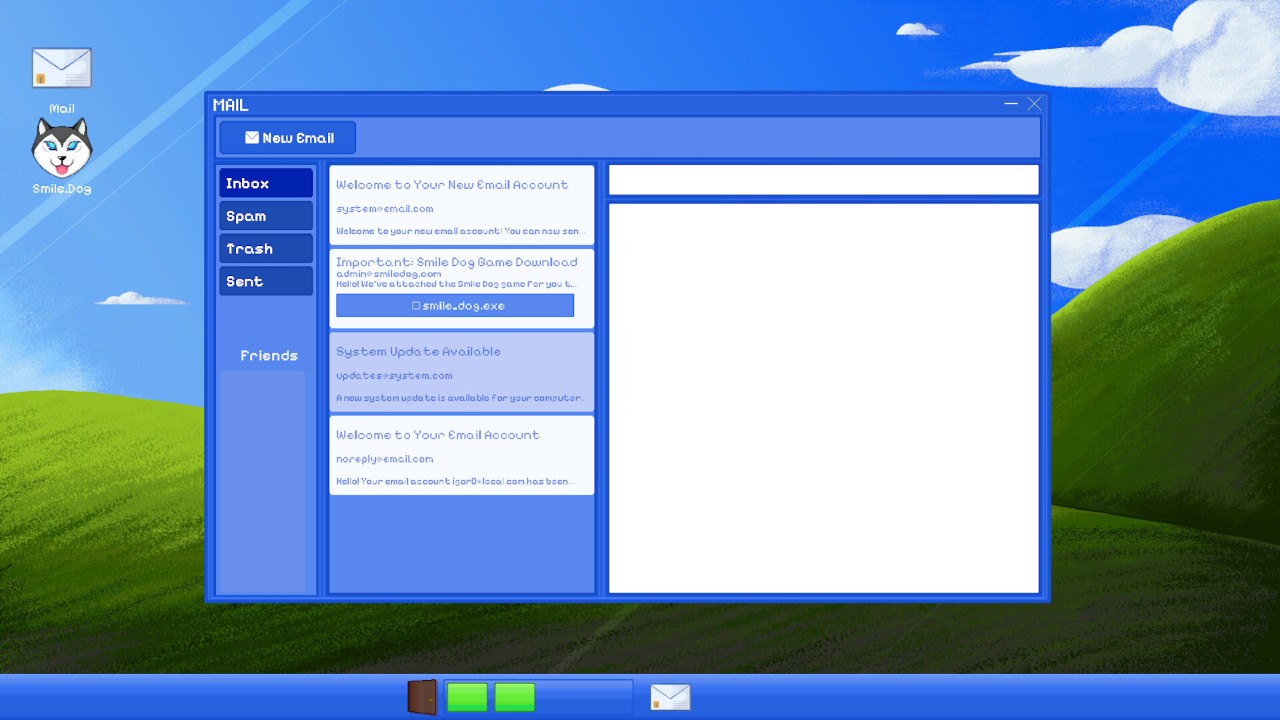Click the envelope icon in the taskbar

(670, 697)
